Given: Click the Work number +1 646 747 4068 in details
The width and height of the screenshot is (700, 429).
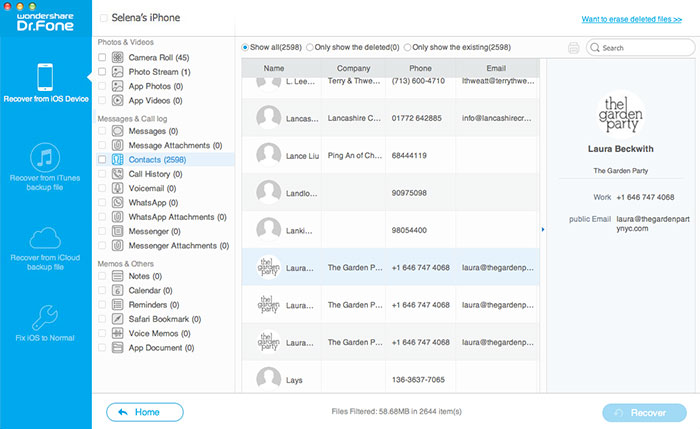Looking at the screenshot, I should tap(645, 197).
